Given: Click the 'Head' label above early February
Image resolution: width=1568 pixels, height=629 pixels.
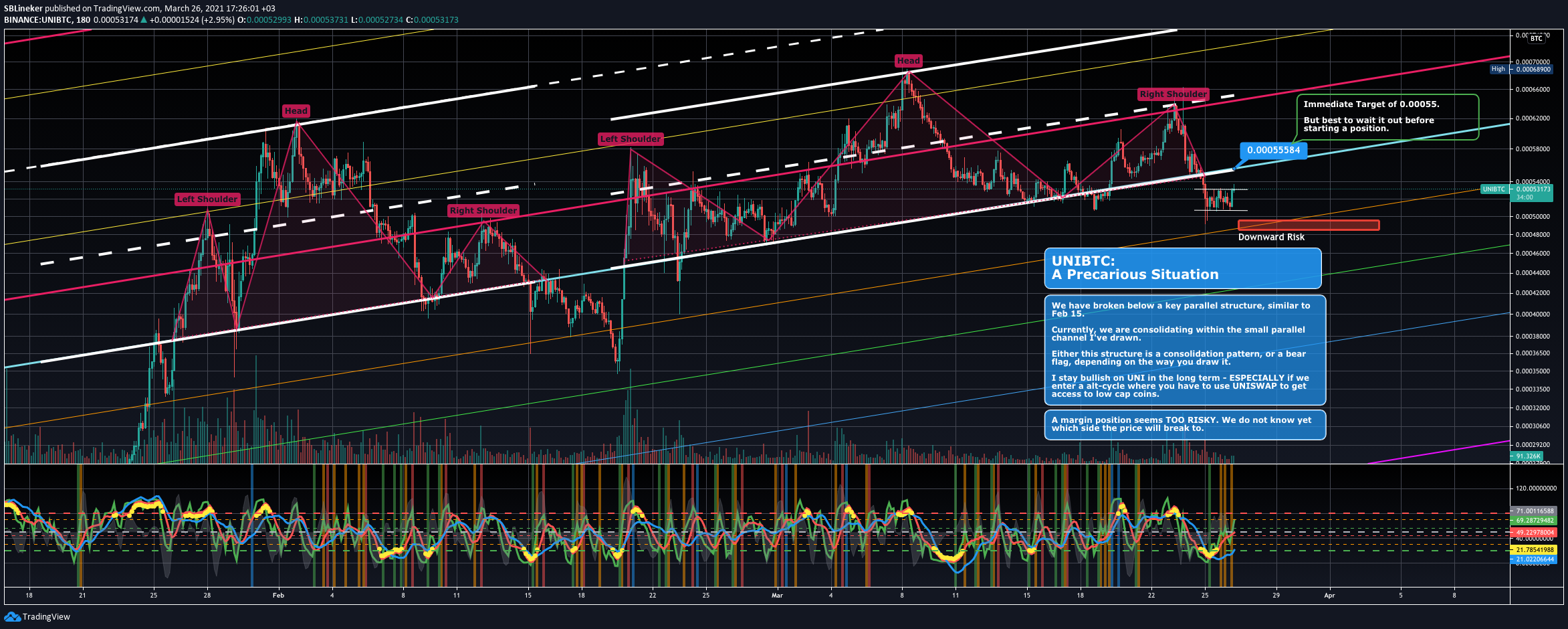Looking at the screenshot, I should (296, 110).
